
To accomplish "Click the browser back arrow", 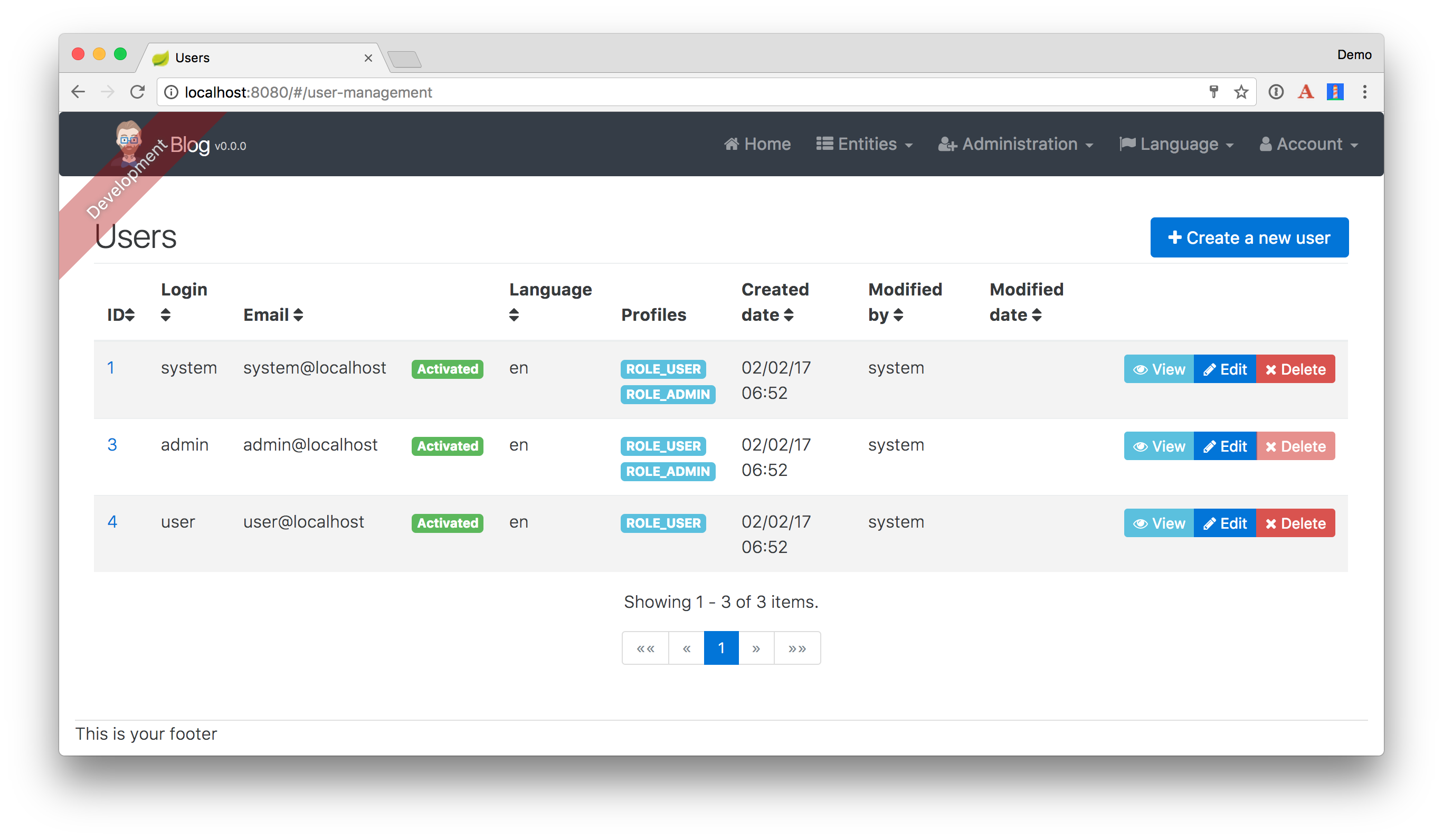I will click(79, 92).
